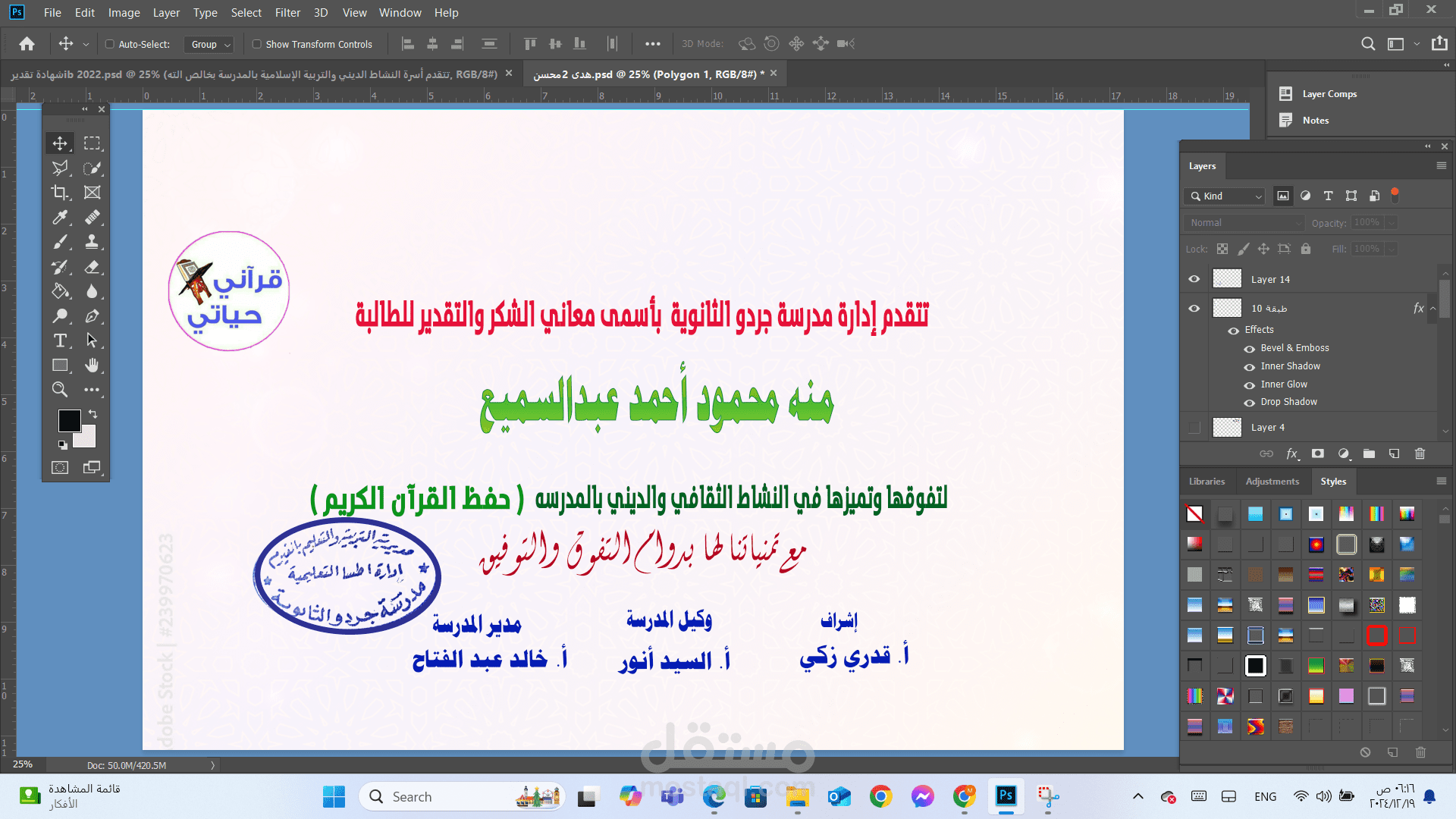Select the Zoom tool in toolbox
The width and height of the screenshot is (1456, 819).
tap(60, 390)
